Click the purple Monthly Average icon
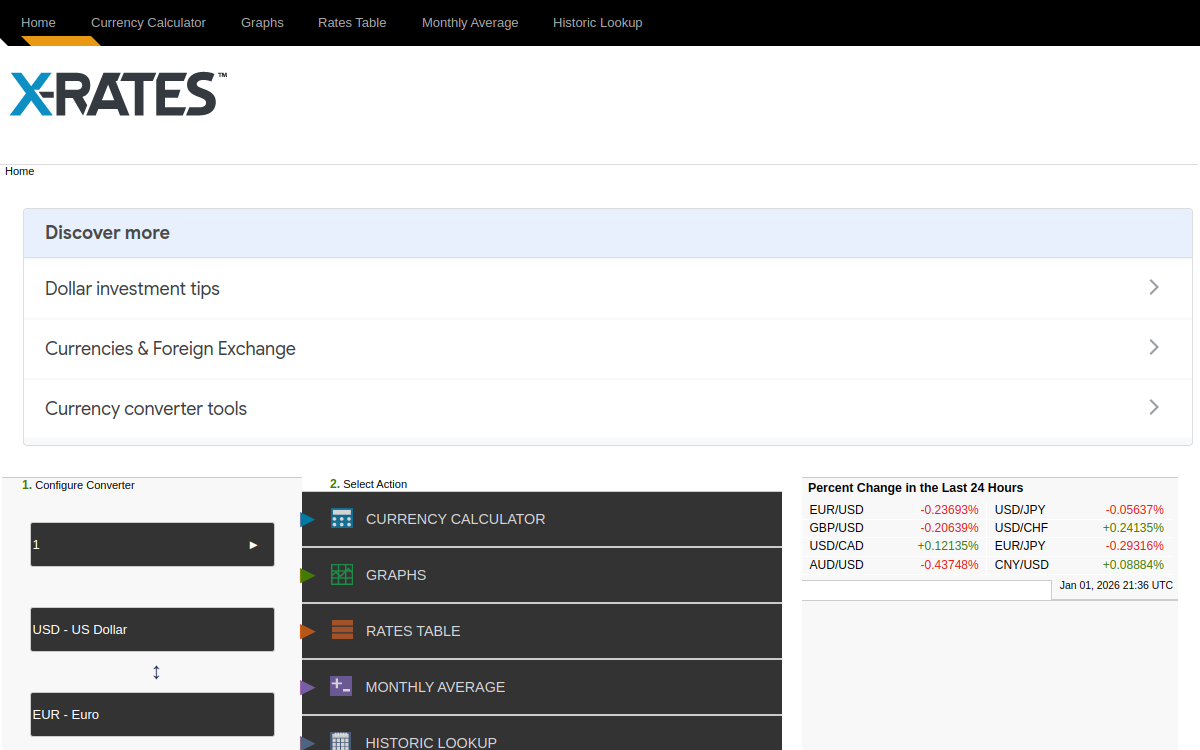 click(341, 686)
